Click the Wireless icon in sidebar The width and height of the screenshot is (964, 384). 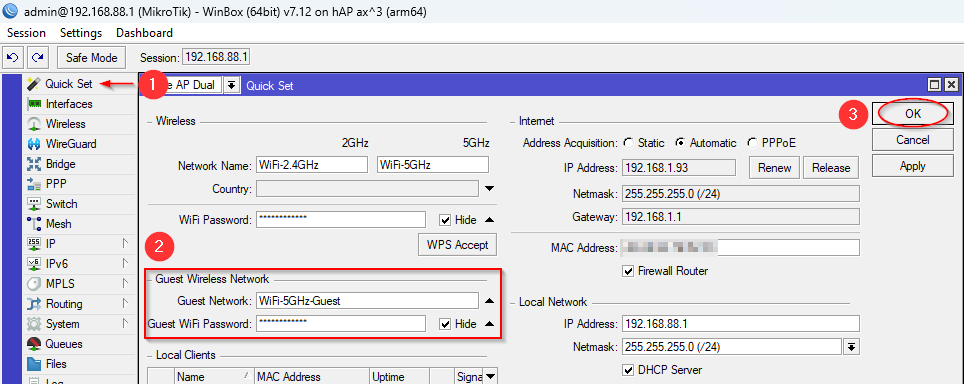point(34,124)
